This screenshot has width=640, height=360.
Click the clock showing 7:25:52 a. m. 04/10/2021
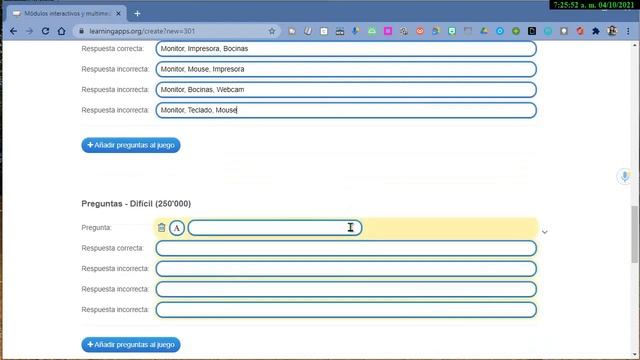click(594, 5)
